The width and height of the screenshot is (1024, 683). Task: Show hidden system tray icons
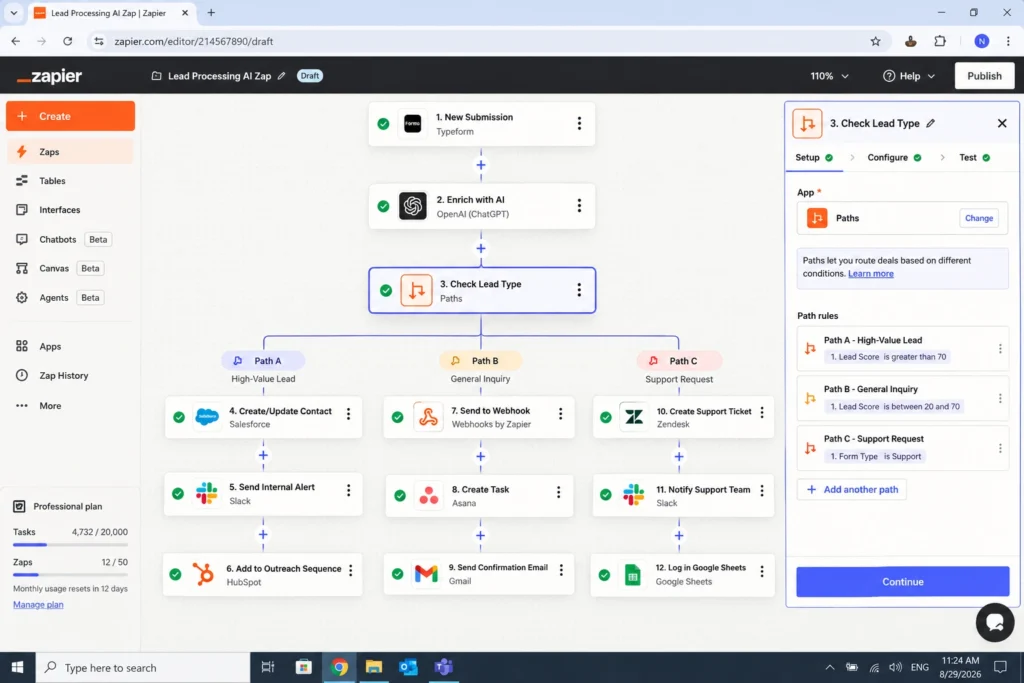pos(829,667)
